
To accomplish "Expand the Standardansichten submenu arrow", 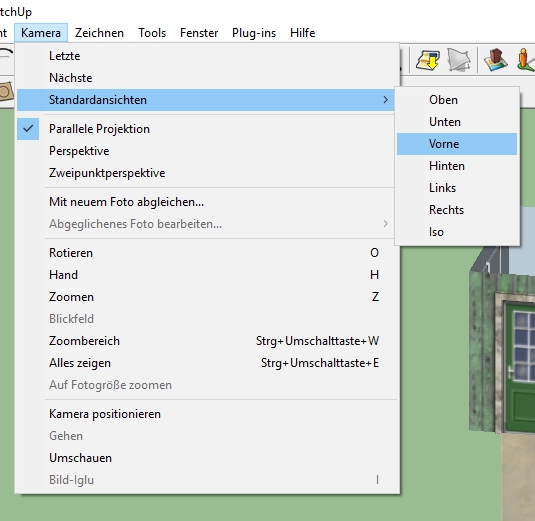I will click(386, 100).
